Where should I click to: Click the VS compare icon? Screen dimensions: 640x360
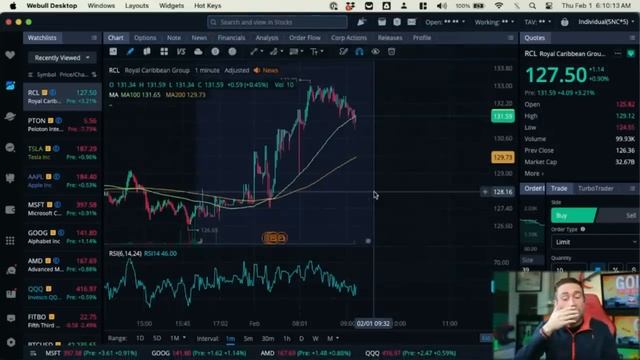(x=181, y=51)
